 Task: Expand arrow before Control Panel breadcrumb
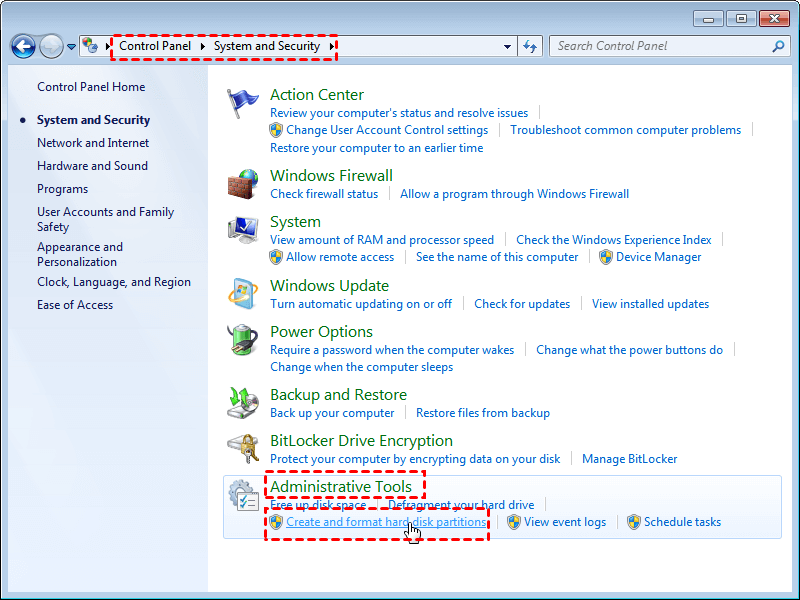(x=108, y=46)
